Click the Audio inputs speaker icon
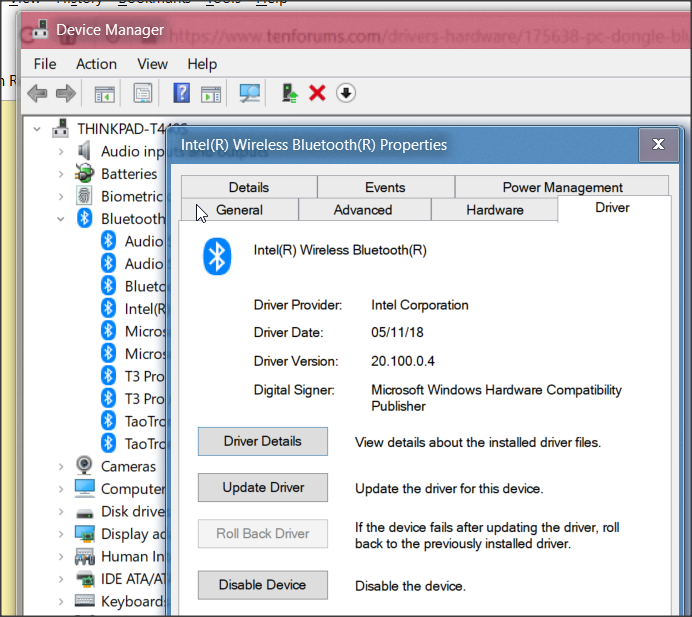The width and height of the screenshot is (692, 617). click(84, 151)
